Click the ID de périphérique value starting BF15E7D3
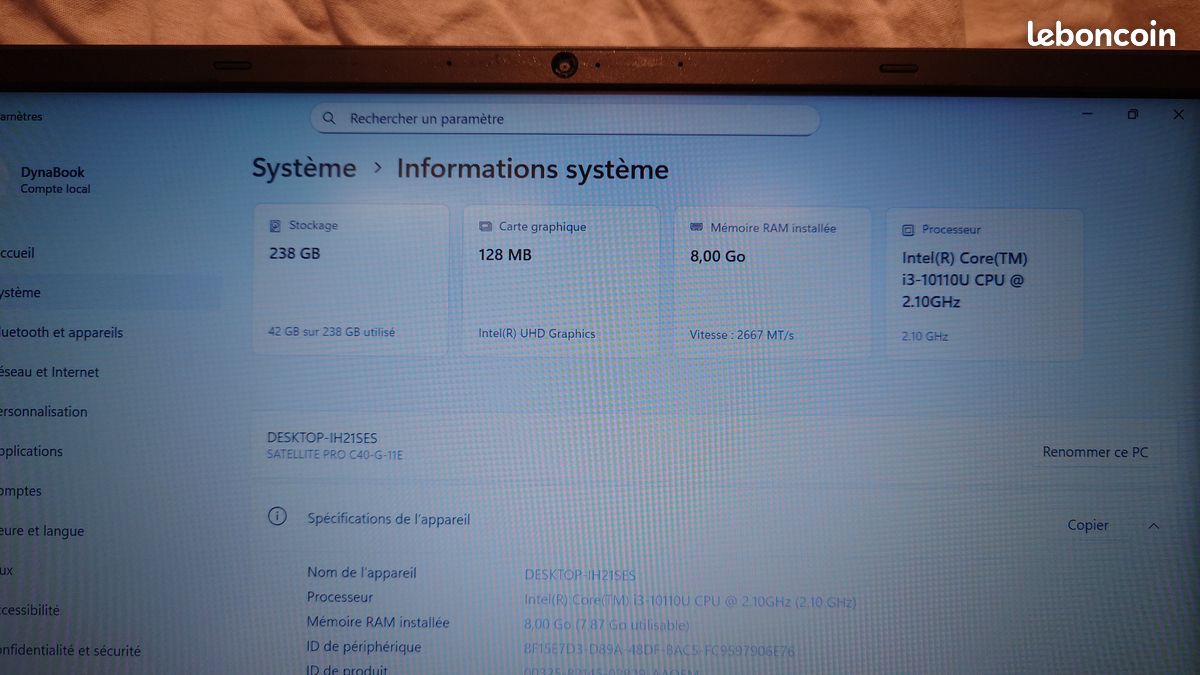This screenshot has height=675, width=1200. pyautogui.click(x=660, y=651)
